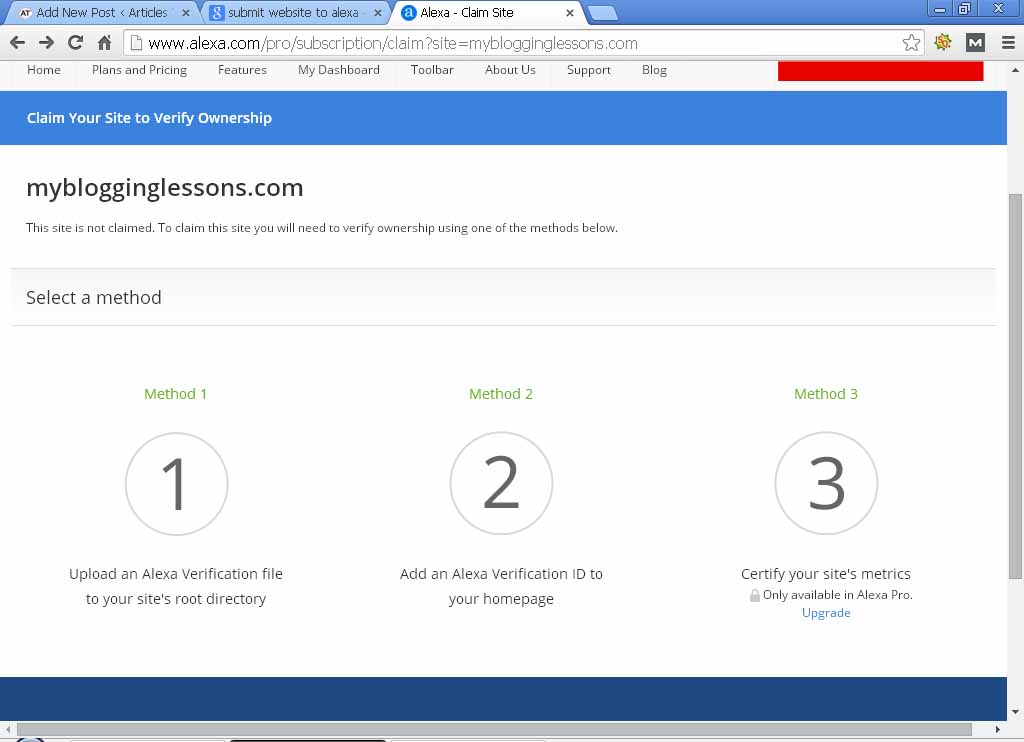Image resolution: width=1024 pixels, height=742 pixels.
Task: Minimize the browser window
Action: [x=940, y=9]
